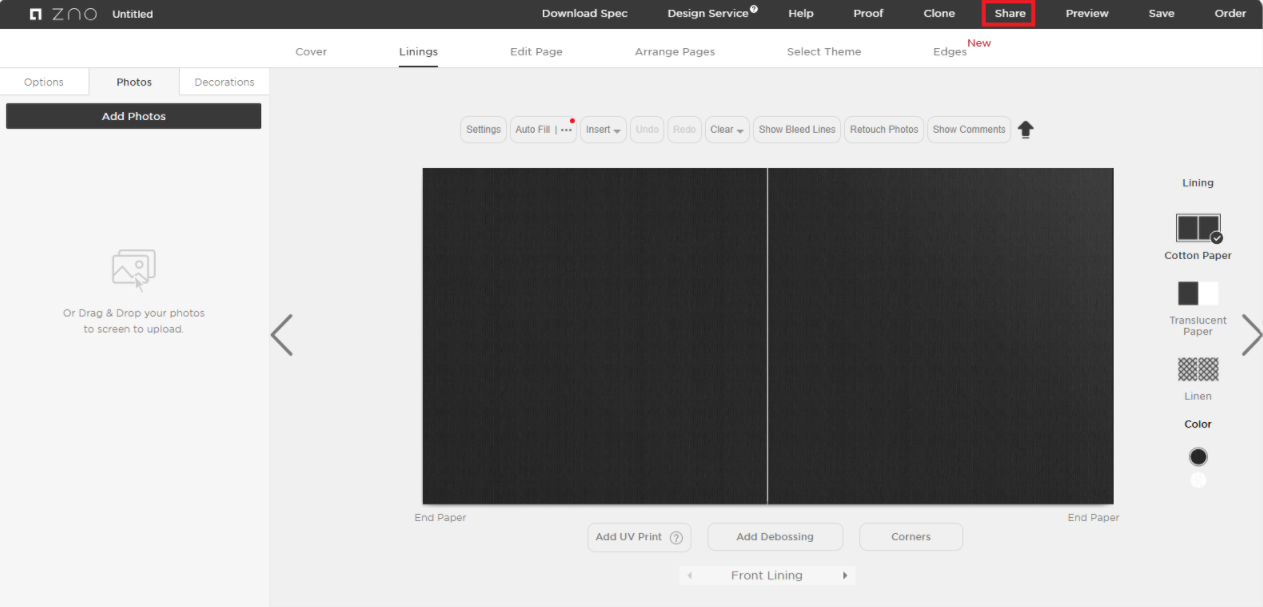The image size is (1263, 607).
Task: Open the Front Lining selector
Action: (767, 575)
